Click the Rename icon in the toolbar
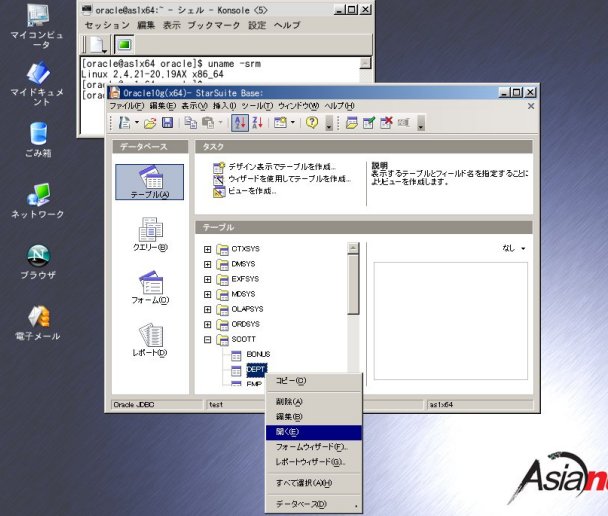This screenshot has width=608, height=516. point(404,123)
